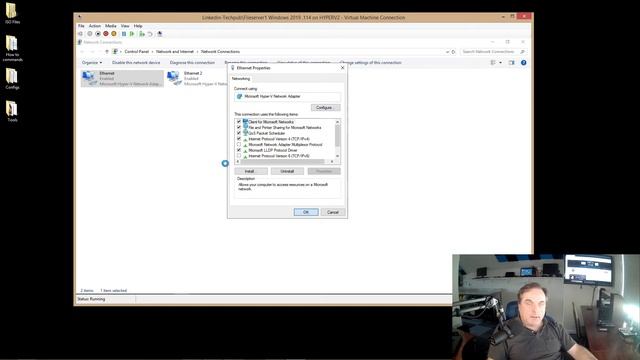Click the change view icon in command bar
This screenshot has width=640, height=360.
click(493, 62)
